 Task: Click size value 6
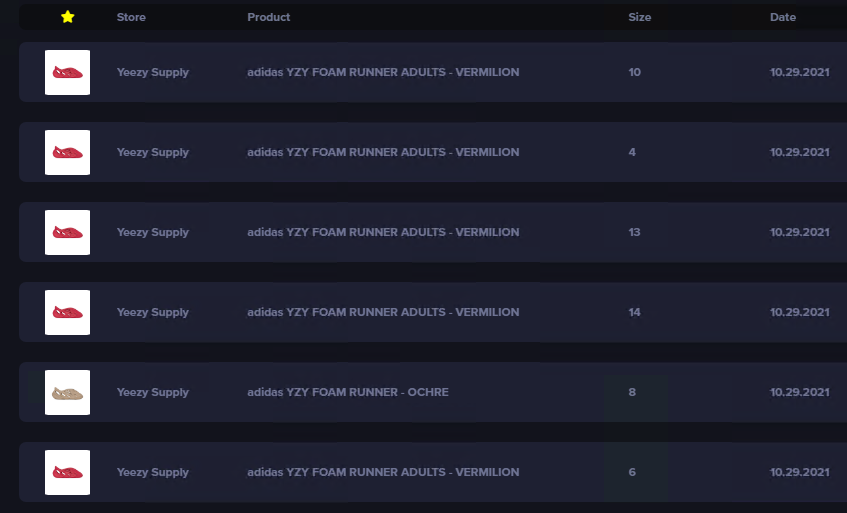click(x=632, y=472)
